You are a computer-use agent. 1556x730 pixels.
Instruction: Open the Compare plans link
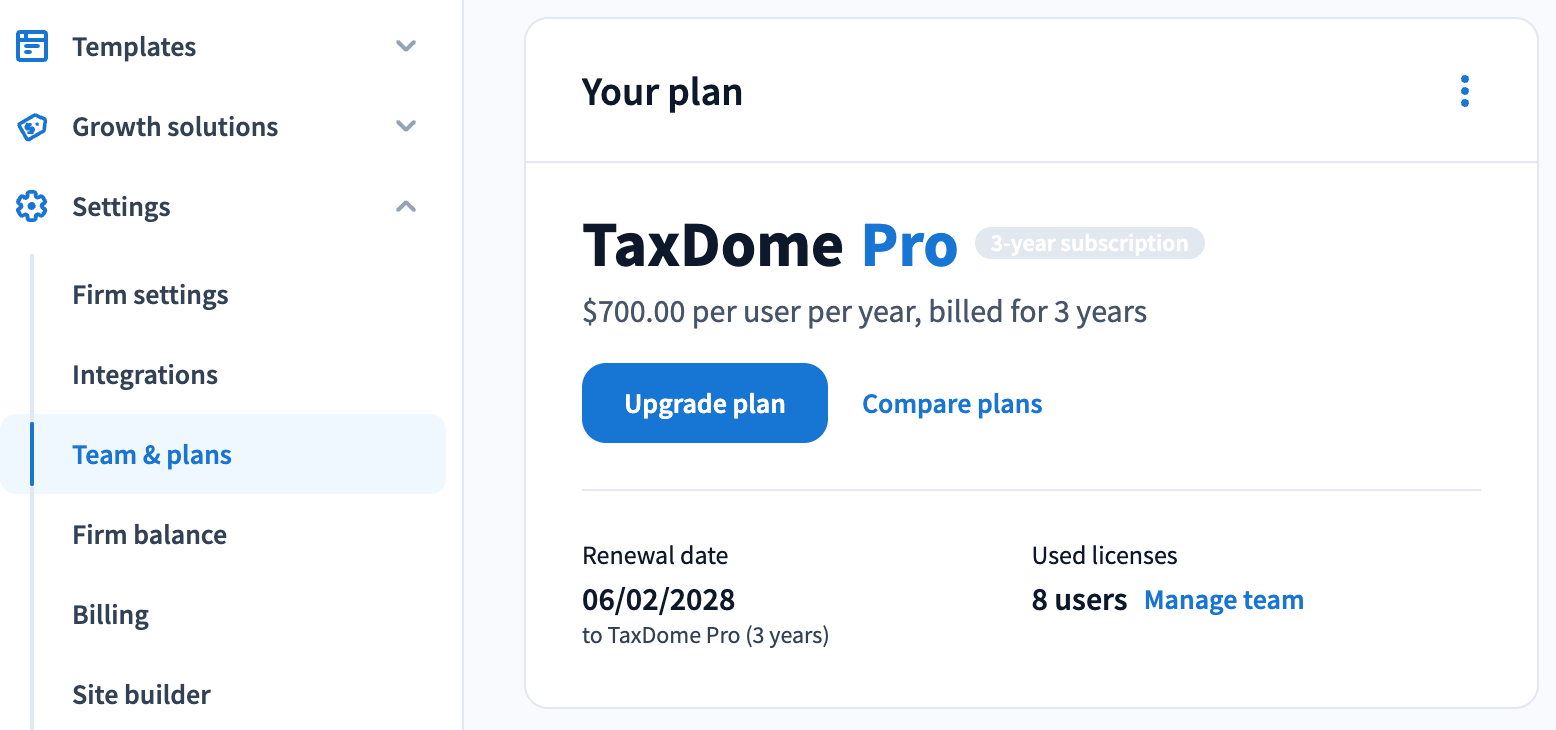pos(952,404)
